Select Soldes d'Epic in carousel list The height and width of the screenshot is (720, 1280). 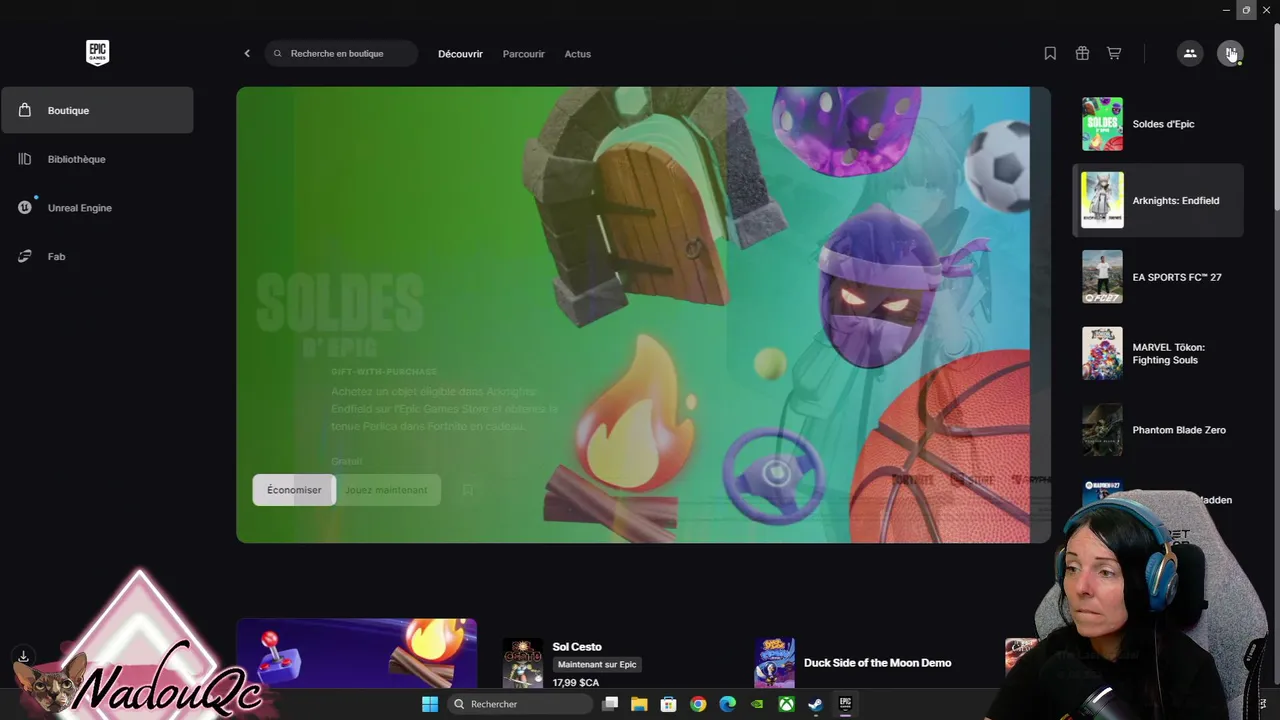[1158, 124]
